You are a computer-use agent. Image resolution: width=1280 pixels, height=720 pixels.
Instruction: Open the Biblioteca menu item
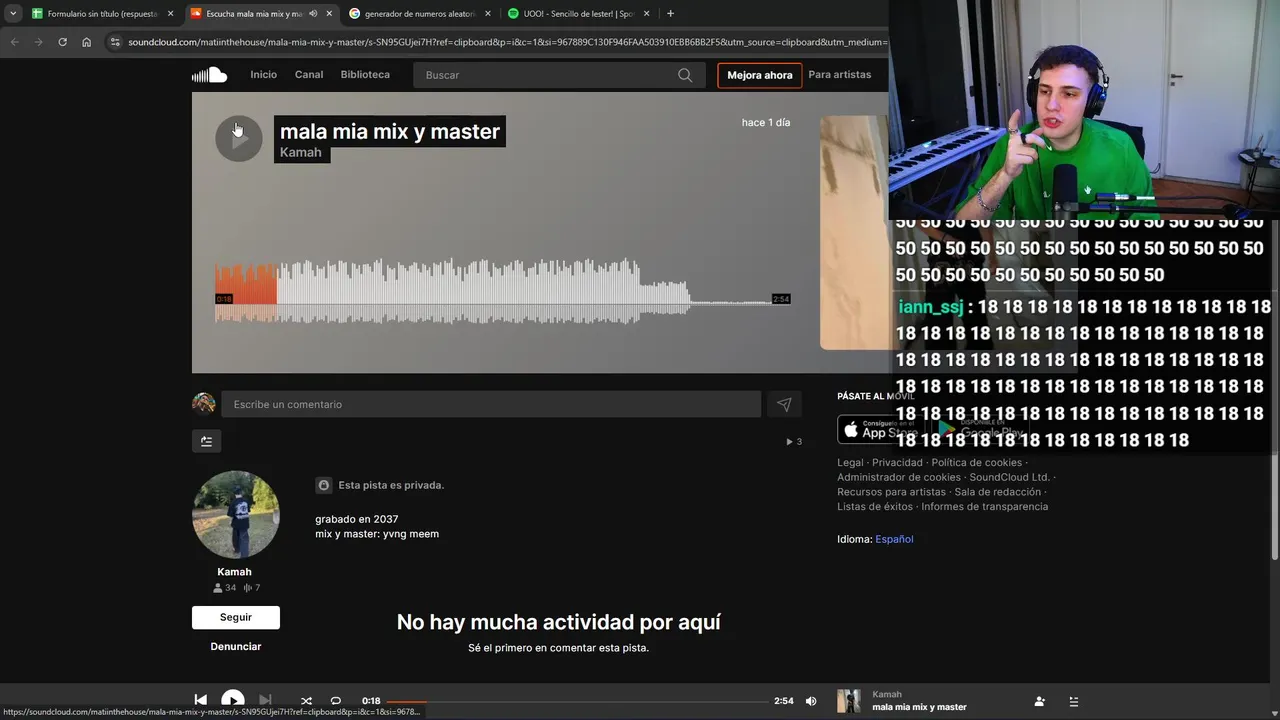click(x=365, y=75)
